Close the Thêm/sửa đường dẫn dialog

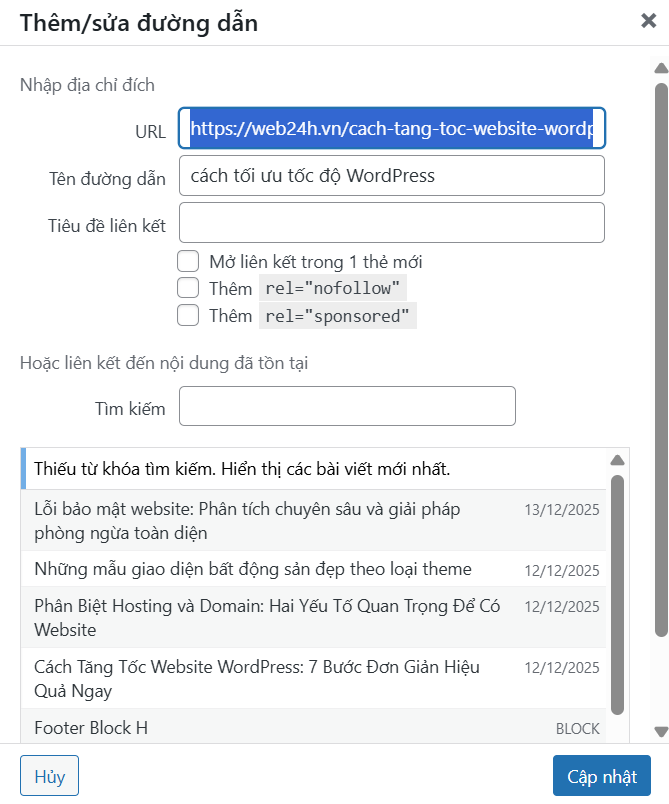coord(649,20)
